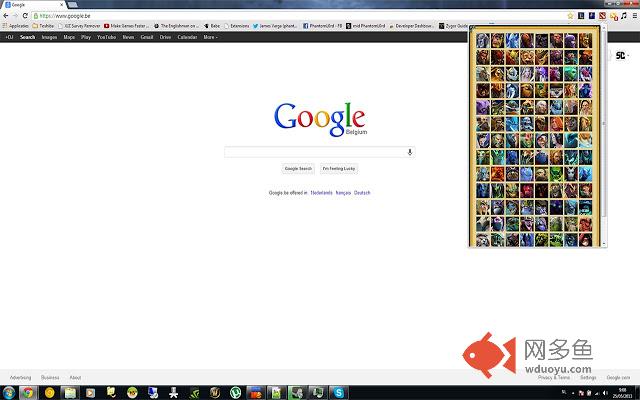This screenshot has width=640, height=400.
Task: Open the Developer Dashboard bookmark
Action: pyautogui.click(x=411, y=26)
